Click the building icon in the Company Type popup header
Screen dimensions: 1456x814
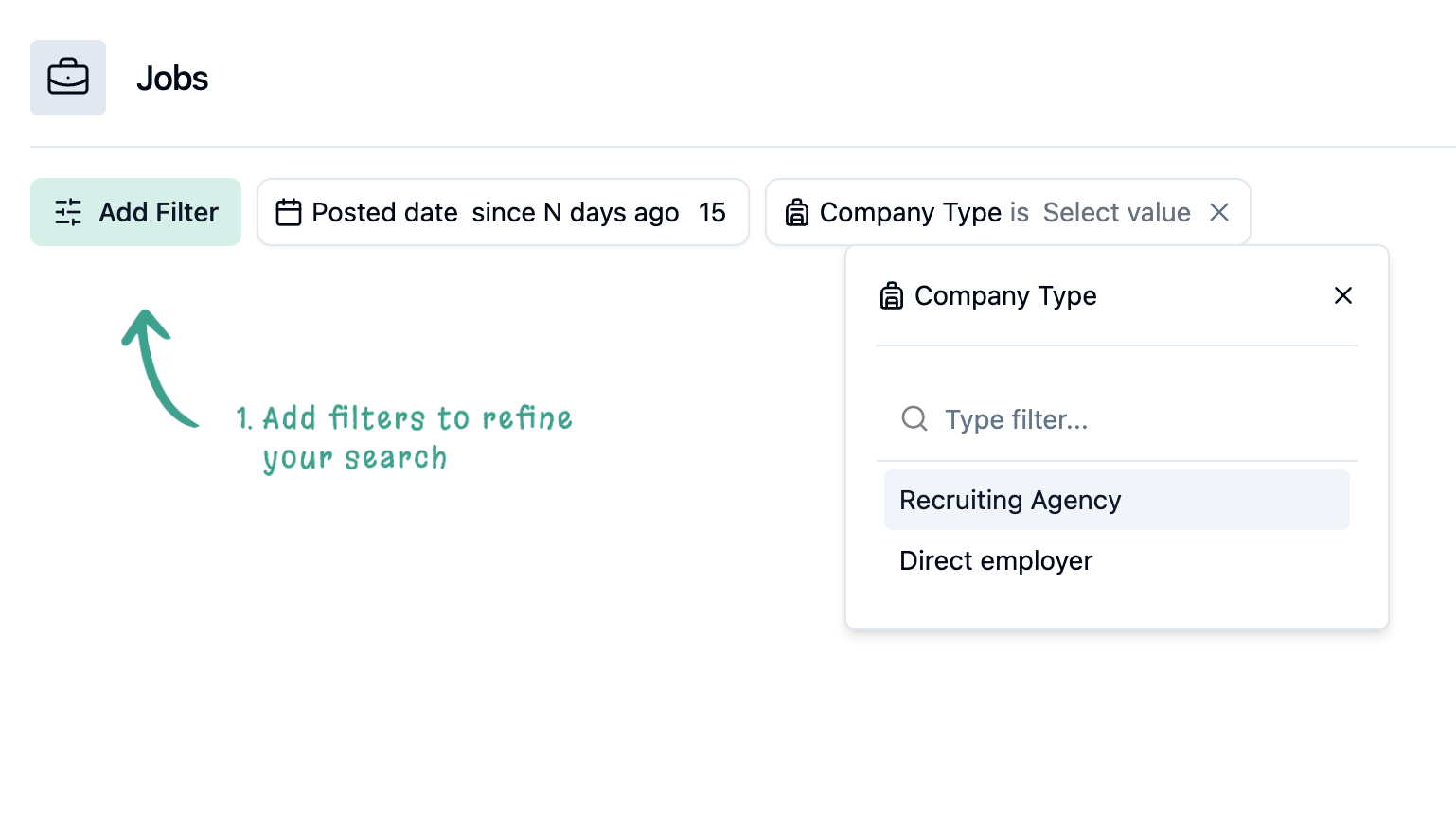point(891,295)
